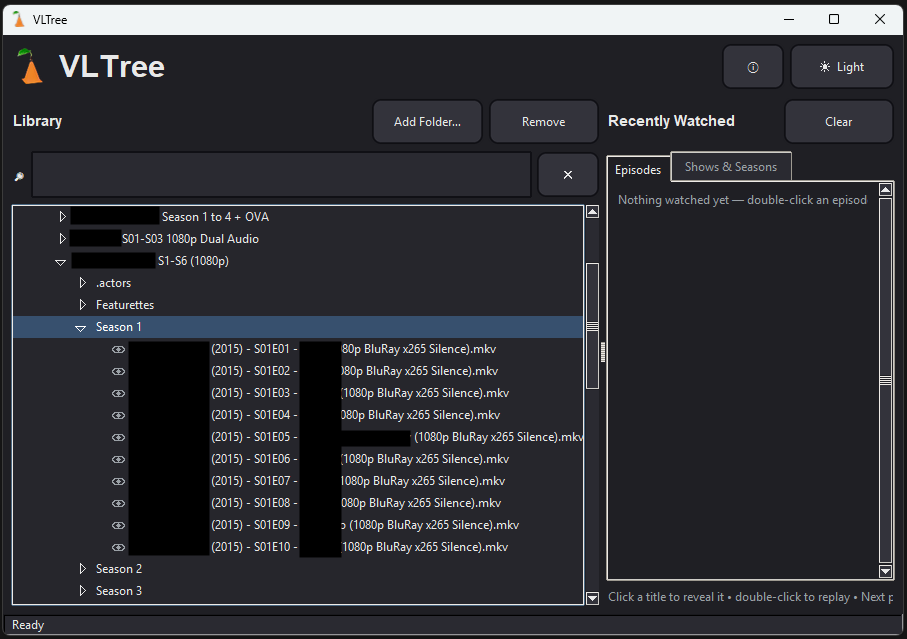
Task: Click 'Nothing watched yet' message text
Action: [x=742, y=200]
